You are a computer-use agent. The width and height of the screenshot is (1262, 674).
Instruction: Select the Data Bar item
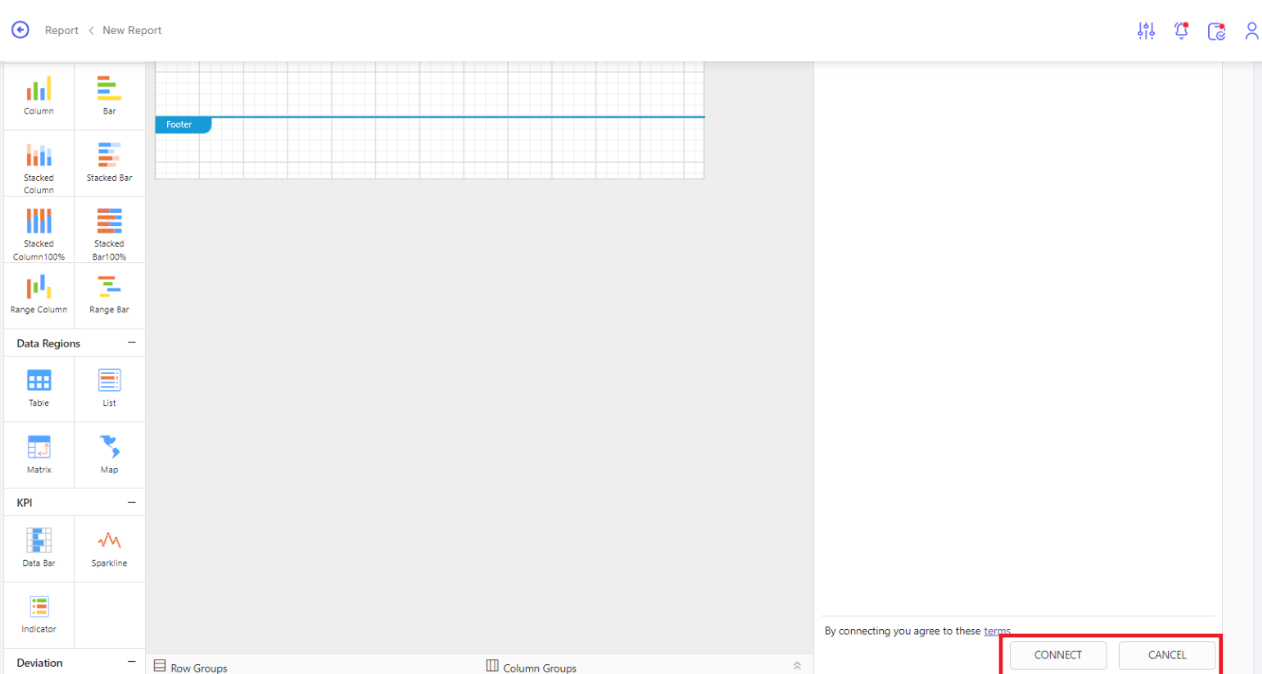tap(39, 548)
